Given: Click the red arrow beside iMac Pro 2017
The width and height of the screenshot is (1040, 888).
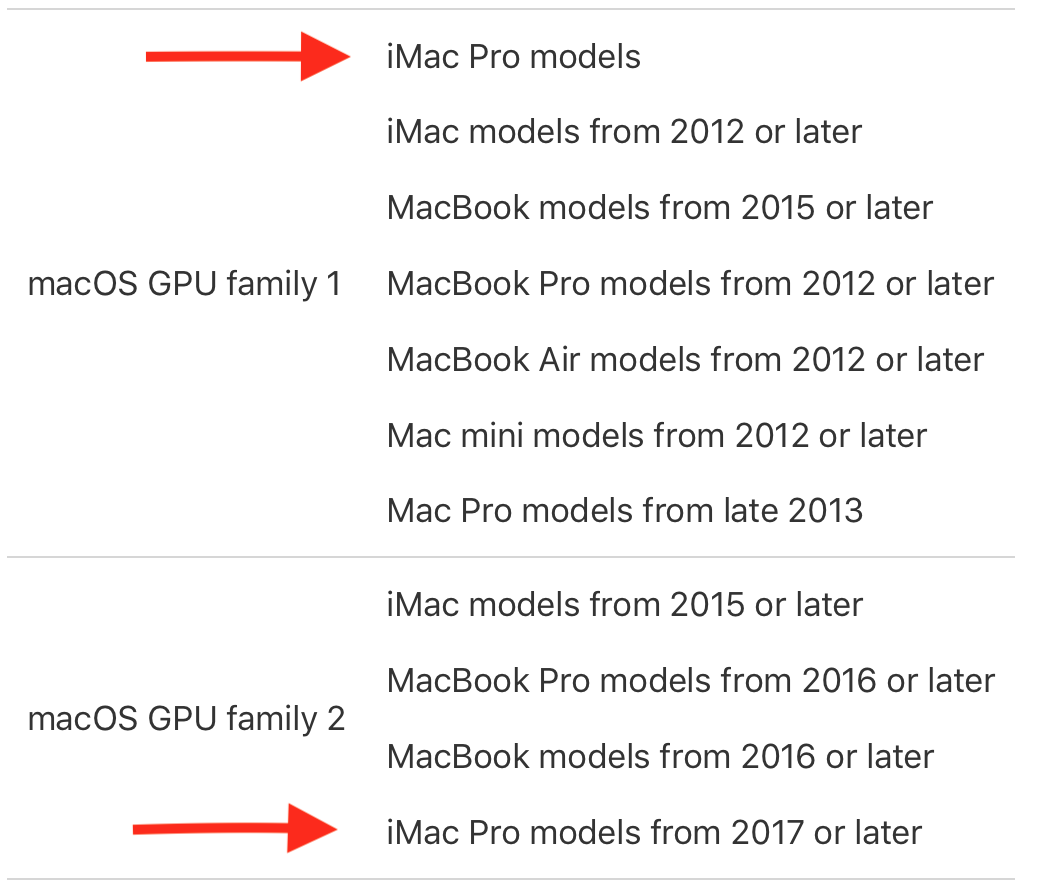Looking at the screenshot, I should click(235, 828).
